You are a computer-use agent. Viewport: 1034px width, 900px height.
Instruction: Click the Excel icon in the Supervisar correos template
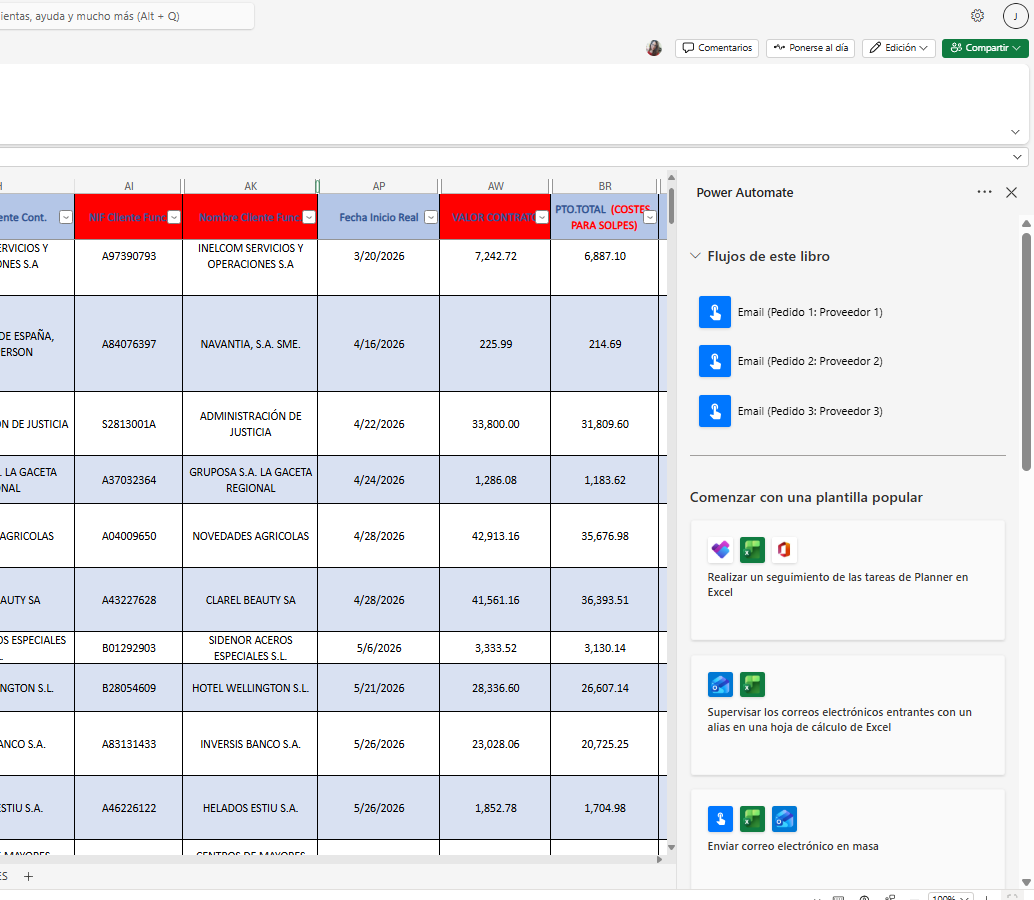(x=752, y=684)
